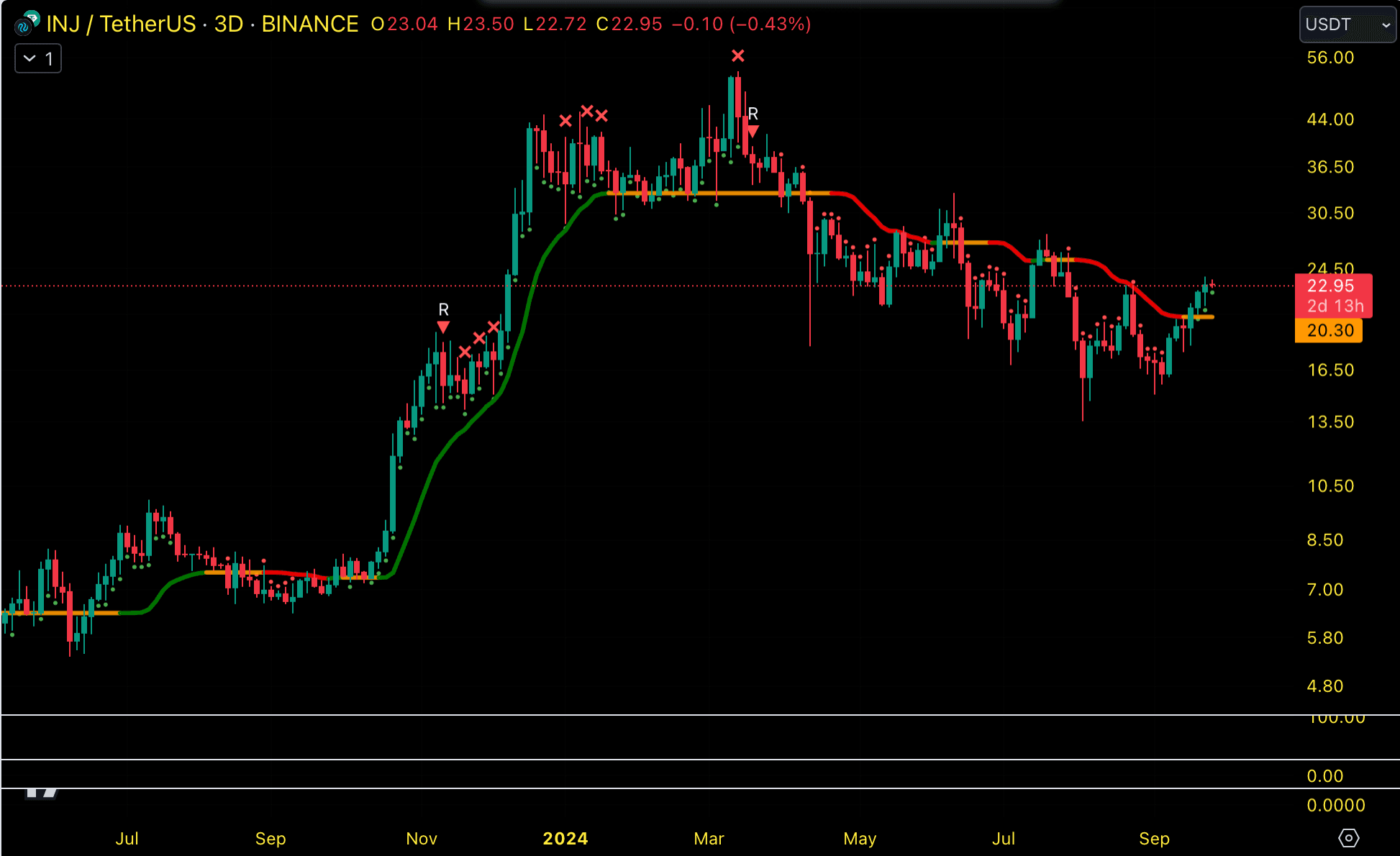
Task: Click the high price value H23.50
Action: click(x=481, y=24)
